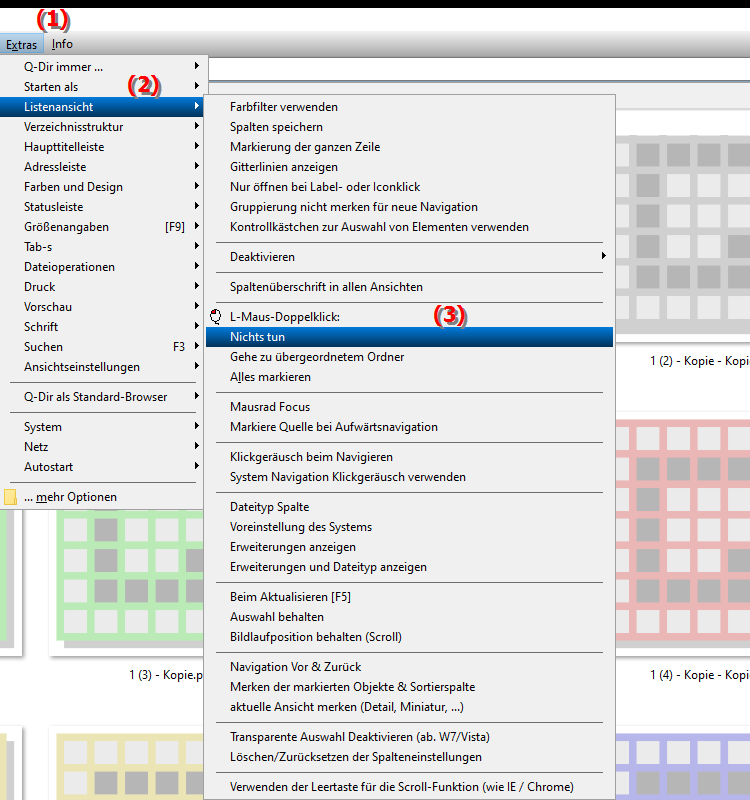
Task: Toggle 'Gitterlinien anzeigen'
Action: (409, 167)
